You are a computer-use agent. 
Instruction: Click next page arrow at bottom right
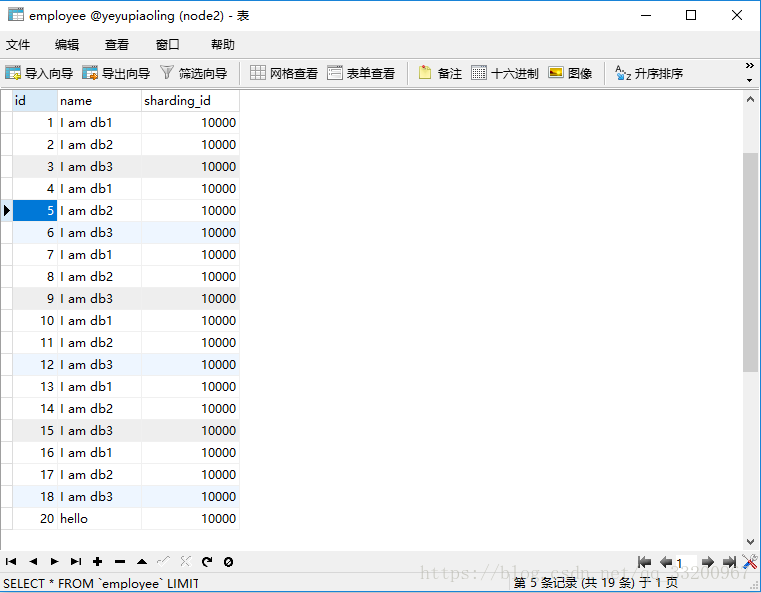tap(708, 562)
